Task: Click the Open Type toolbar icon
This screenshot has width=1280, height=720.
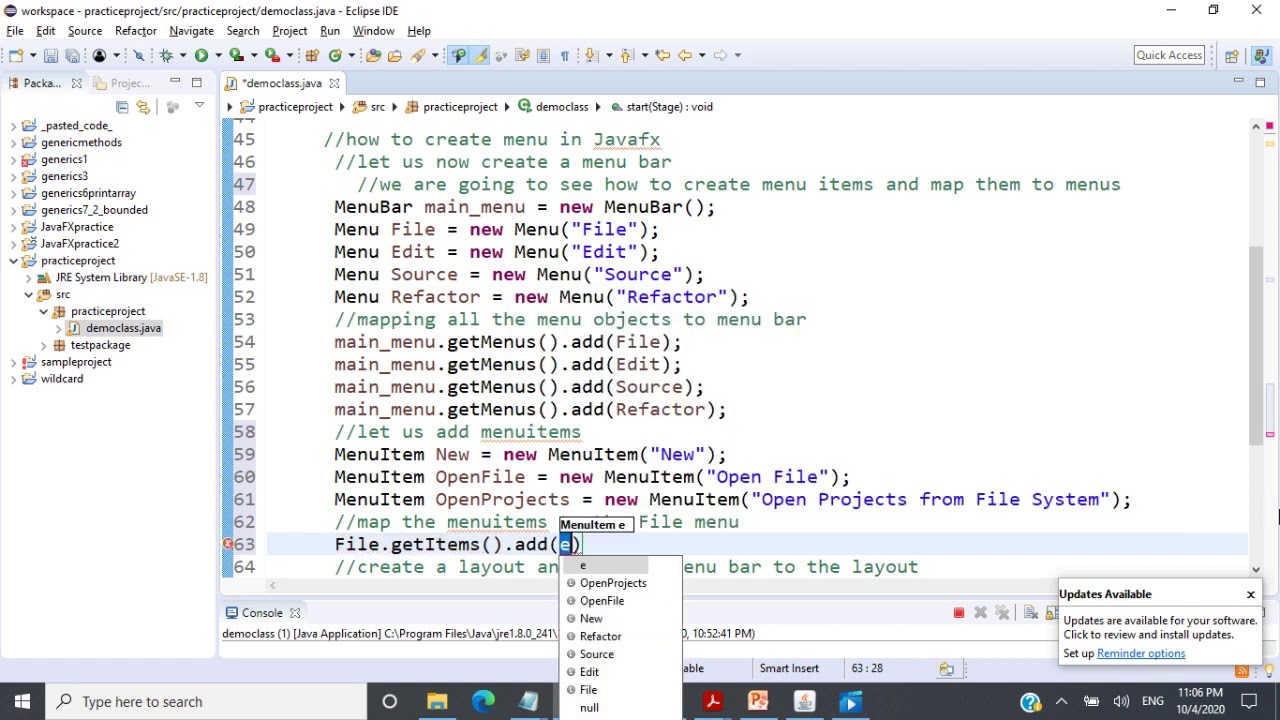Action: tap(372, 55)
